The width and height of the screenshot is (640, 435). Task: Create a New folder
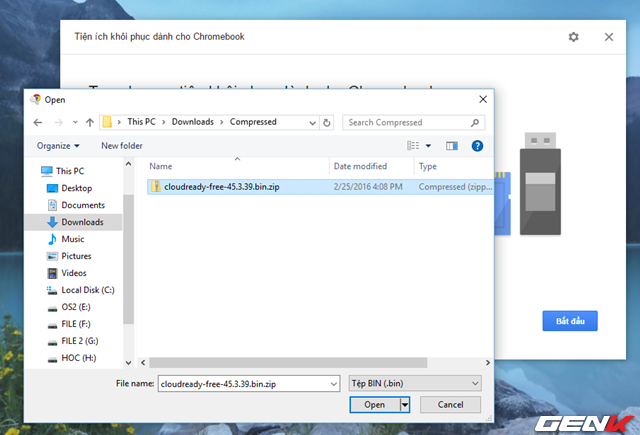point(122,146)
